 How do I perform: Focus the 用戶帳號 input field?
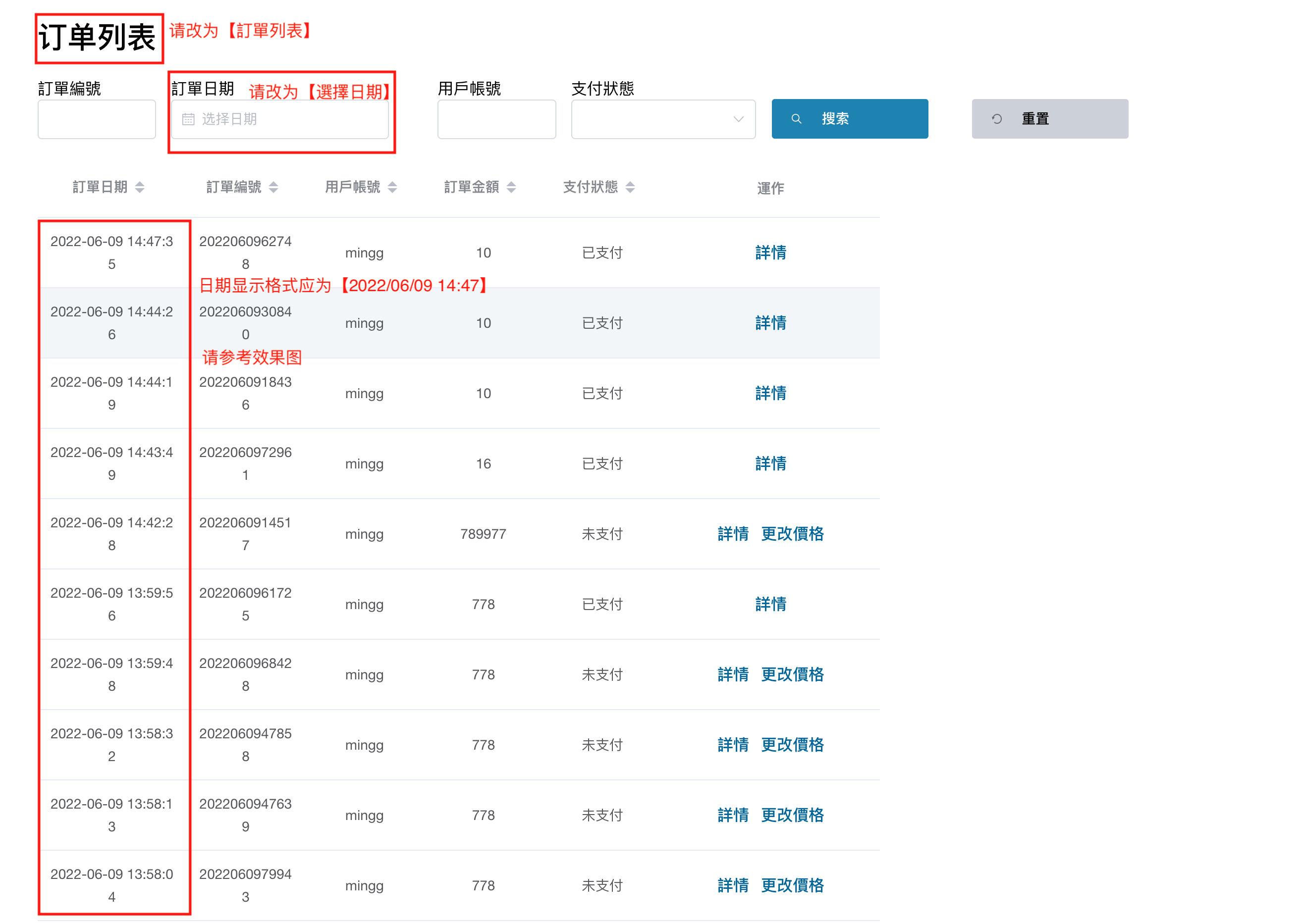coord(496,119)
